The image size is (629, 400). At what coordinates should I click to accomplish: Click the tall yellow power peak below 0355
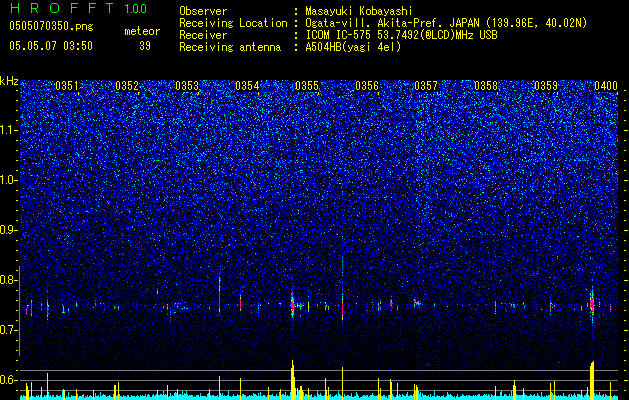(x=292, y=380)
